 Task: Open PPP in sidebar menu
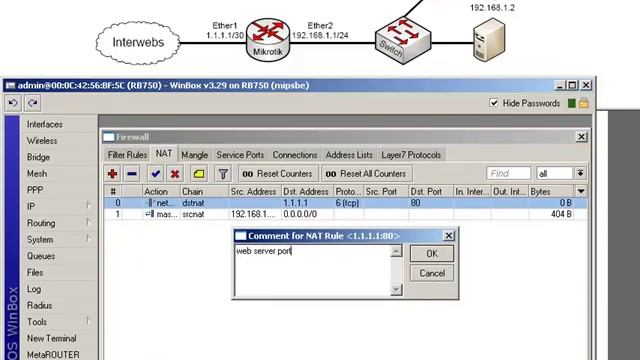click(35, 190)
